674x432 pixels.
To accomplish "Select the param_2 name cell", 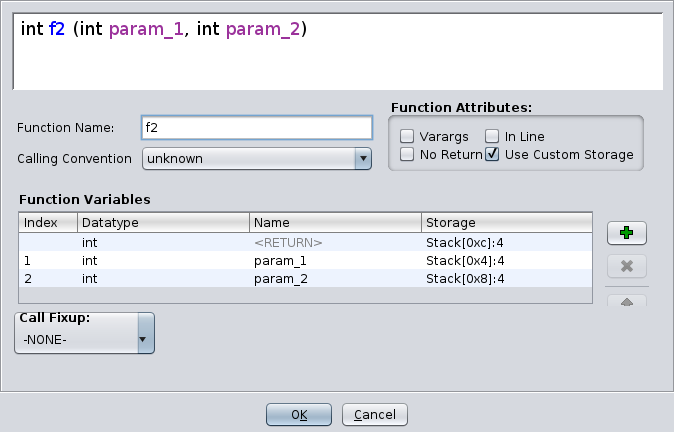I will pos(335,279).
